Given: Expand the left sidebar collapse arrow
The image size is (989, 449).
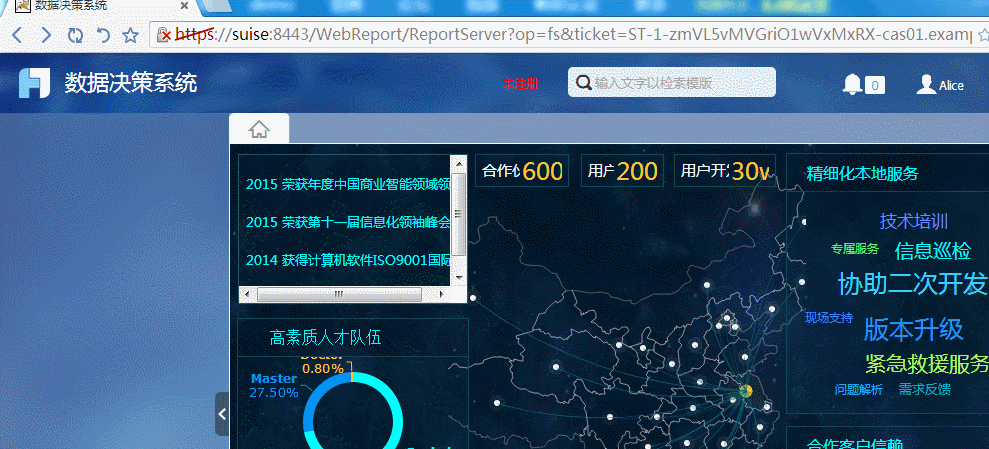Looking at the screenshot, I should (x=222, y=414).
